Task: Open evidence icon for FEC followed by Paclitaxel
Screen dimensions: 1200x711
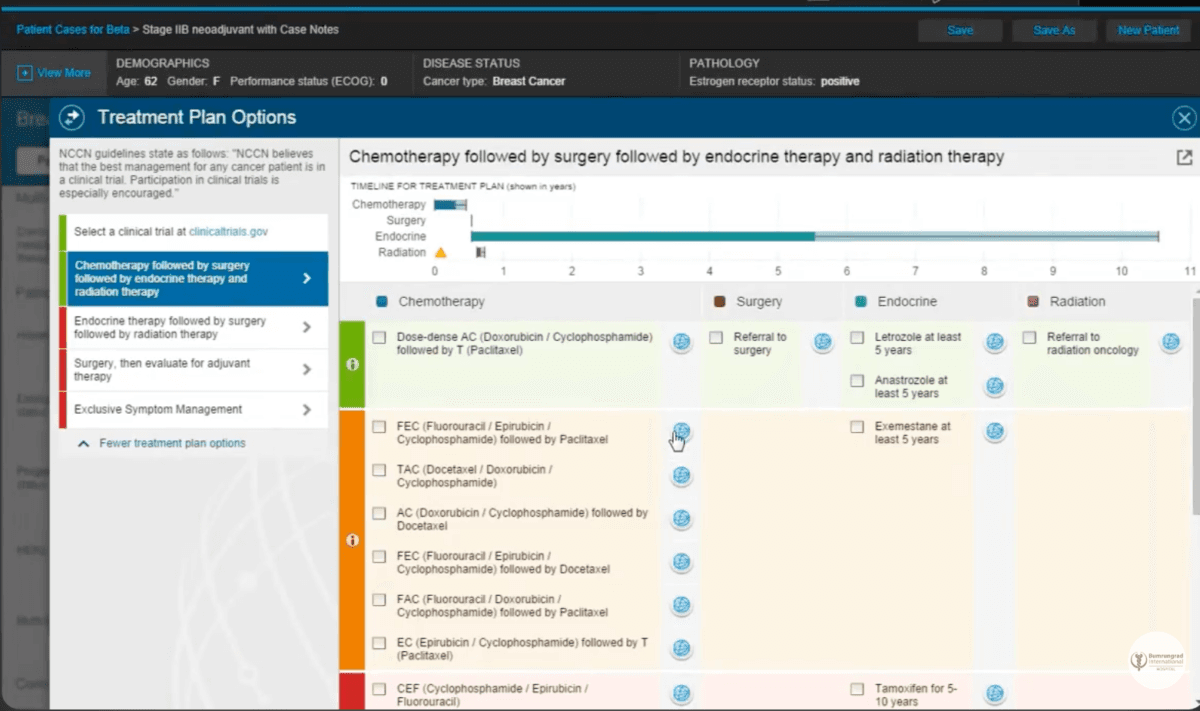Action: [x=681, y=432]
